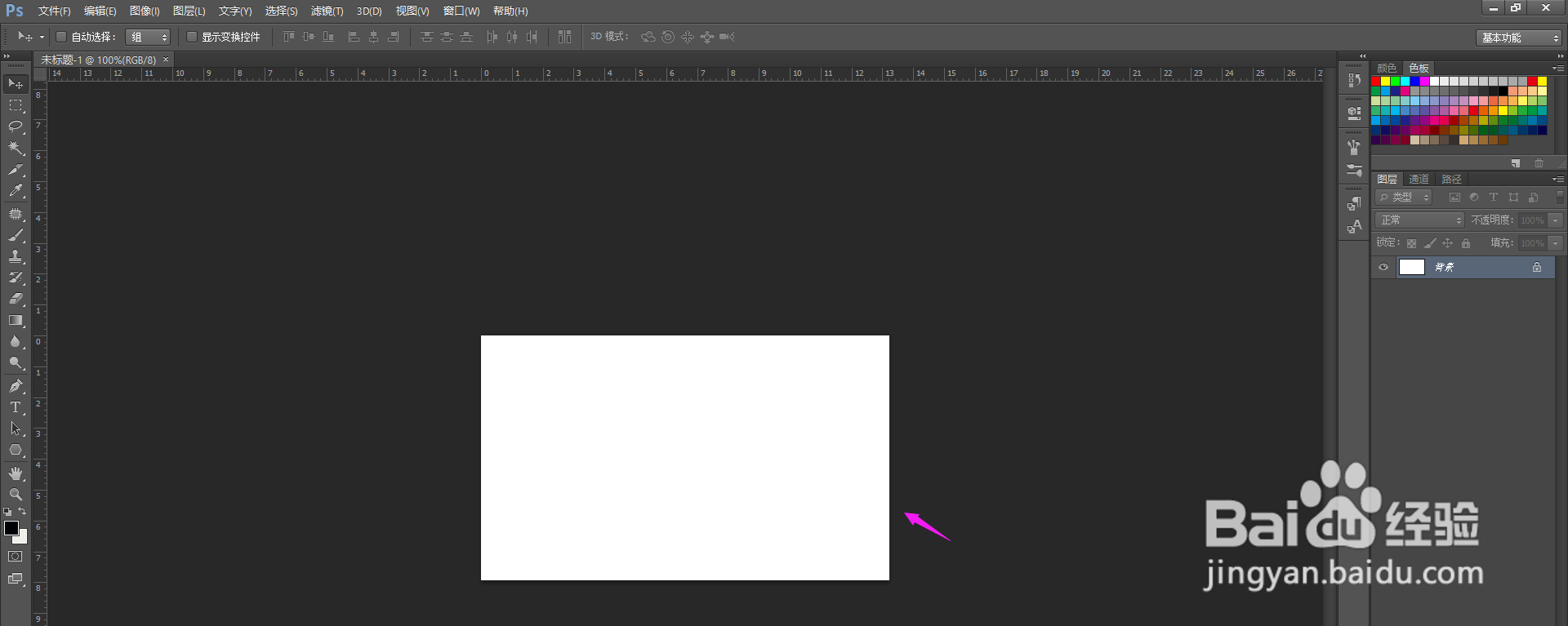Open the blend mode 正常 dropdown
The image size is (1568, 626).
tap(1420, 220)
